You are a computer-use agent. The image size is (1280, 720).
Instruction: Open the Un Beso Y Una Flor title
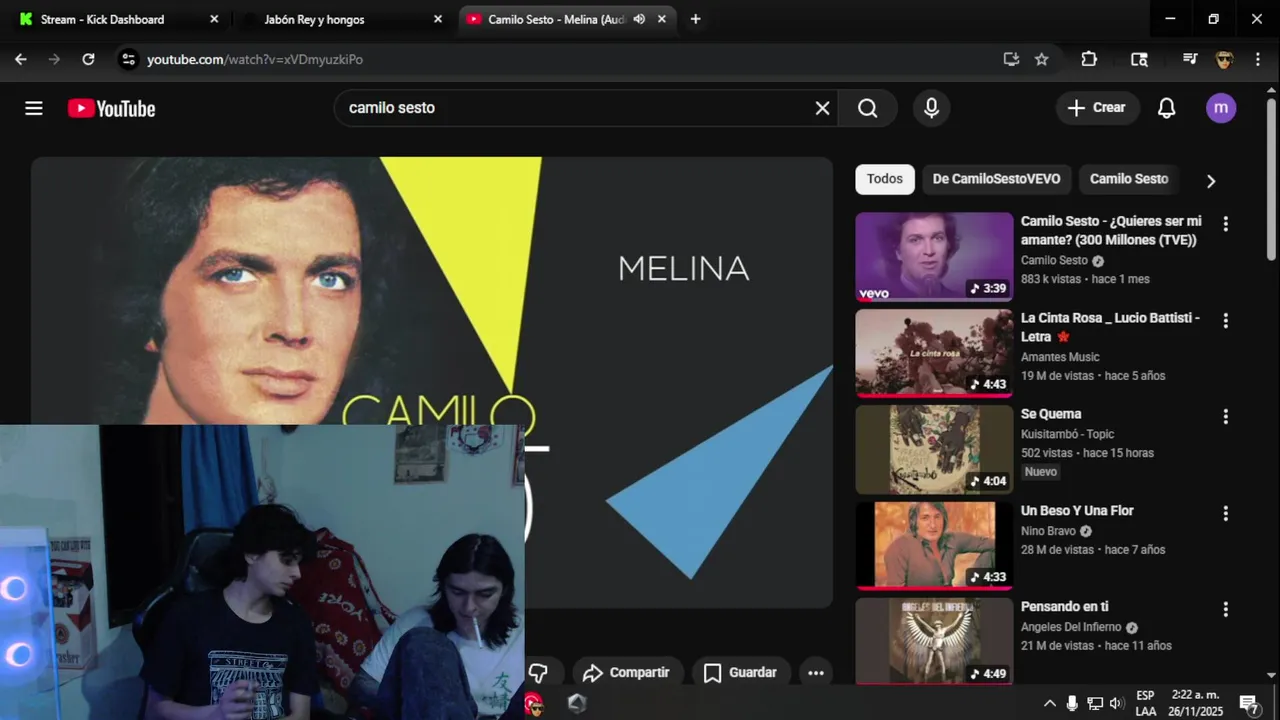1077,511
